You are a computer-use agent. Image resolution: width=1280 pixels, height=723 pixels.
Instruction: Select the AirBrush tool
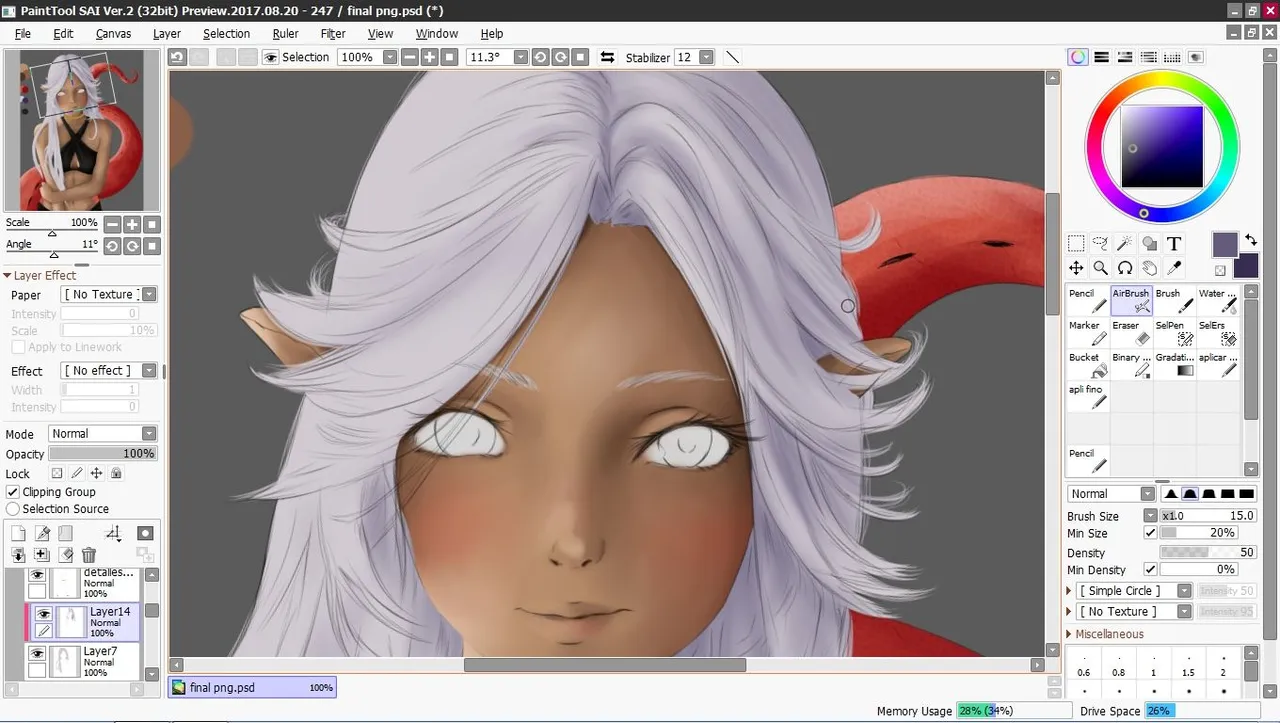click(x=1131, y=301)
